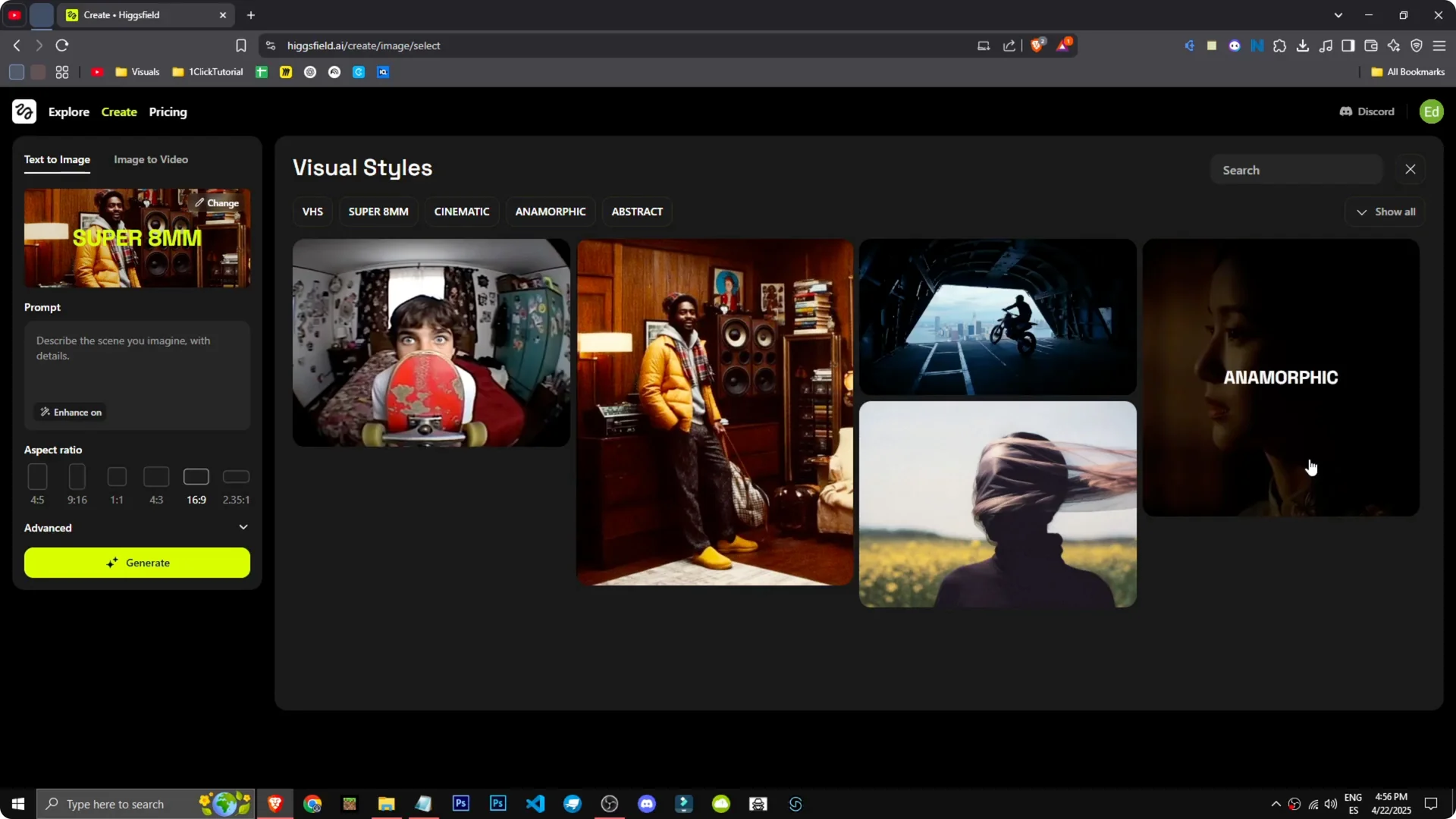Select the 9:16 aspect ratio
The image size is (1456, 819).
tap(77, 477)
